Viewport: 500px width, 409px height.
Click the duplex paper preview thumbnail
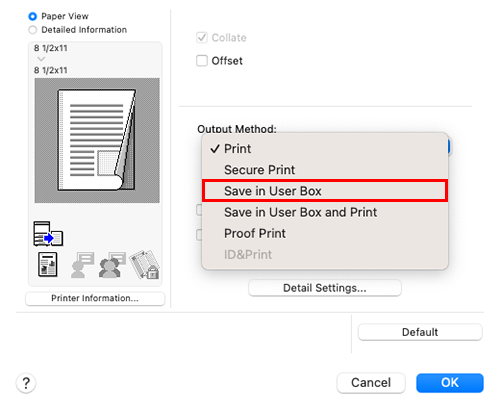[97, 140]
